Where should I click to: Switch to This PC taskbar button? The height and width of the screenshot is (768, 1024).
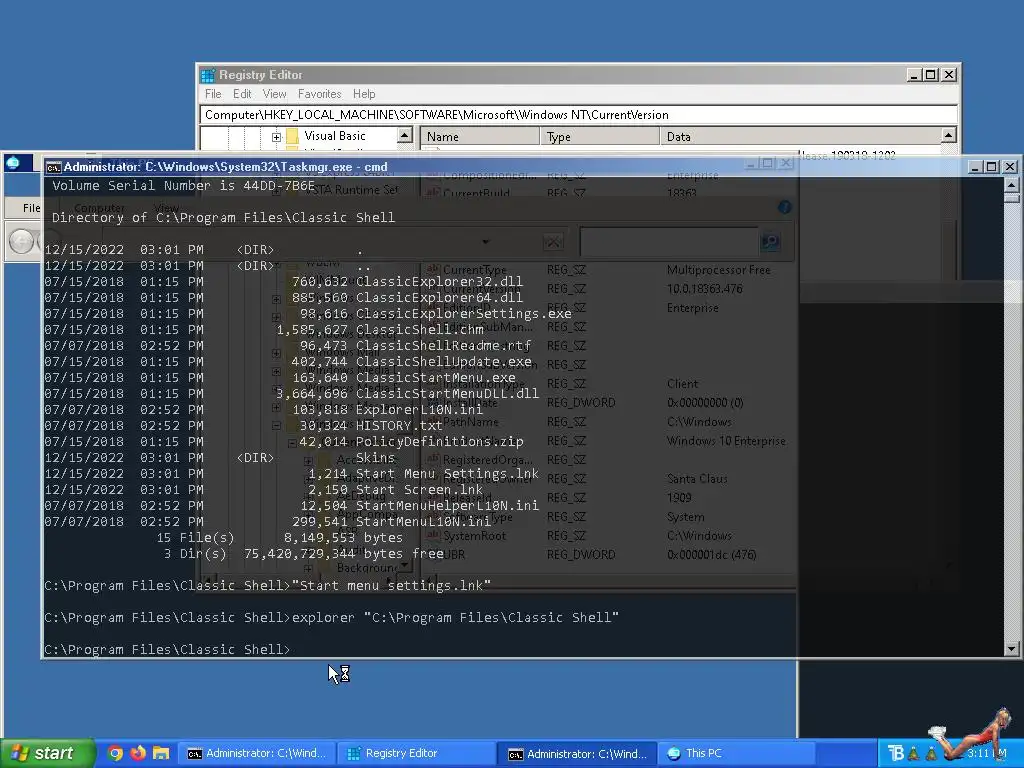click(736, 754)
